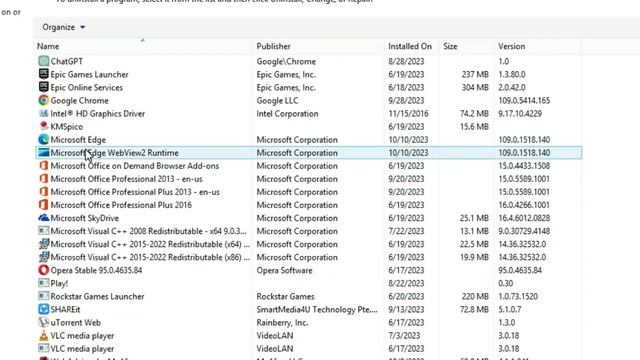Select the Rockstar Games Launcher icon
Image resolution: width=640 pixels, height=360 pixels.
(43, 296)
